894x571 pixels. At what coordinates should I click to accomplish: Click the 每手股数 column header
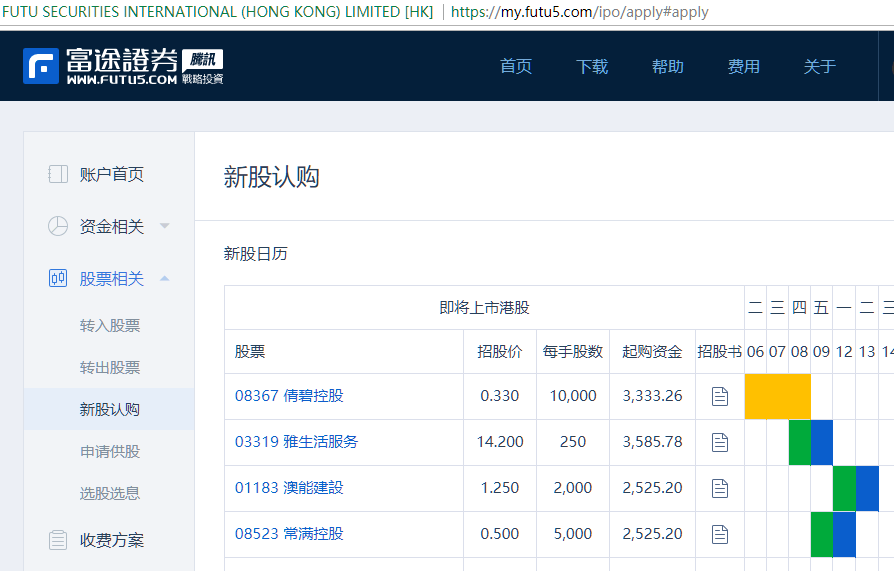[x=572, y=351]
